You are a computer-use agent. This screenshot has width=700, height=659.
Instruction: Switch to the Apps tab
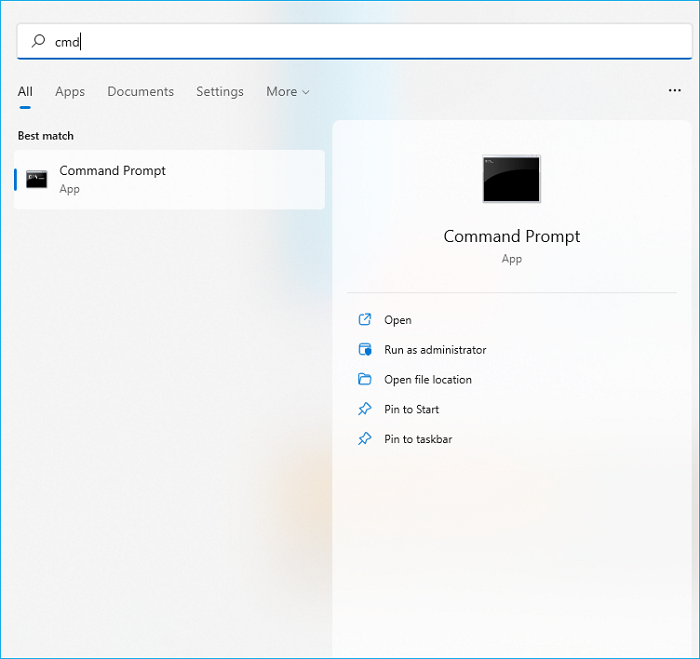[70, 92]
